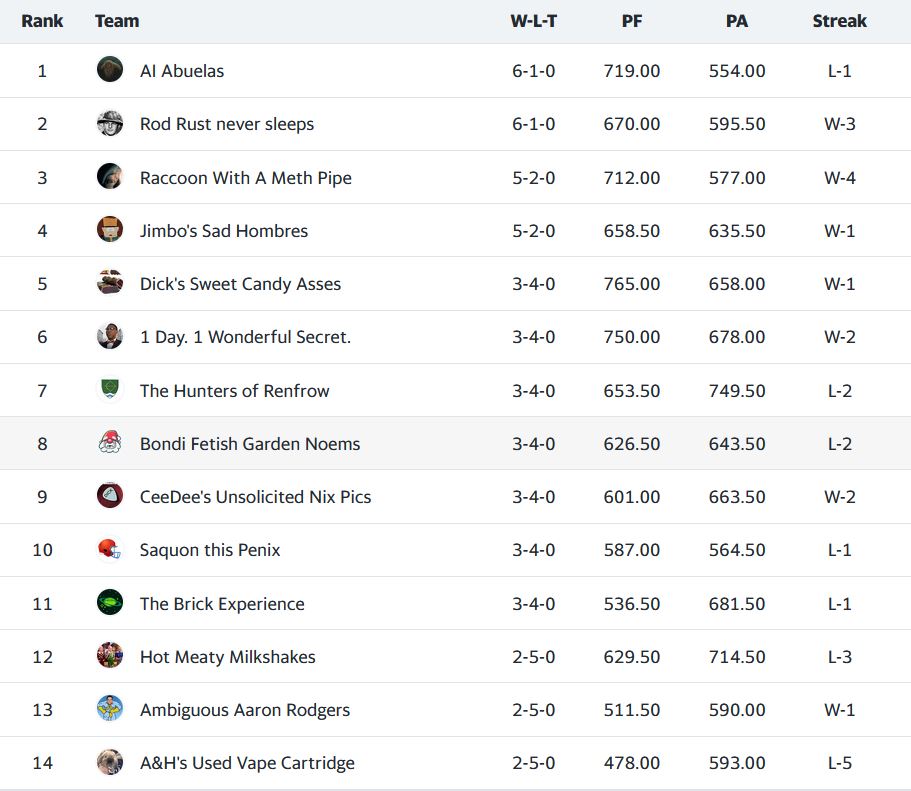Click the AI Abuelas team avatar
This screenshot has width=911, height=791.
point(110,70)
